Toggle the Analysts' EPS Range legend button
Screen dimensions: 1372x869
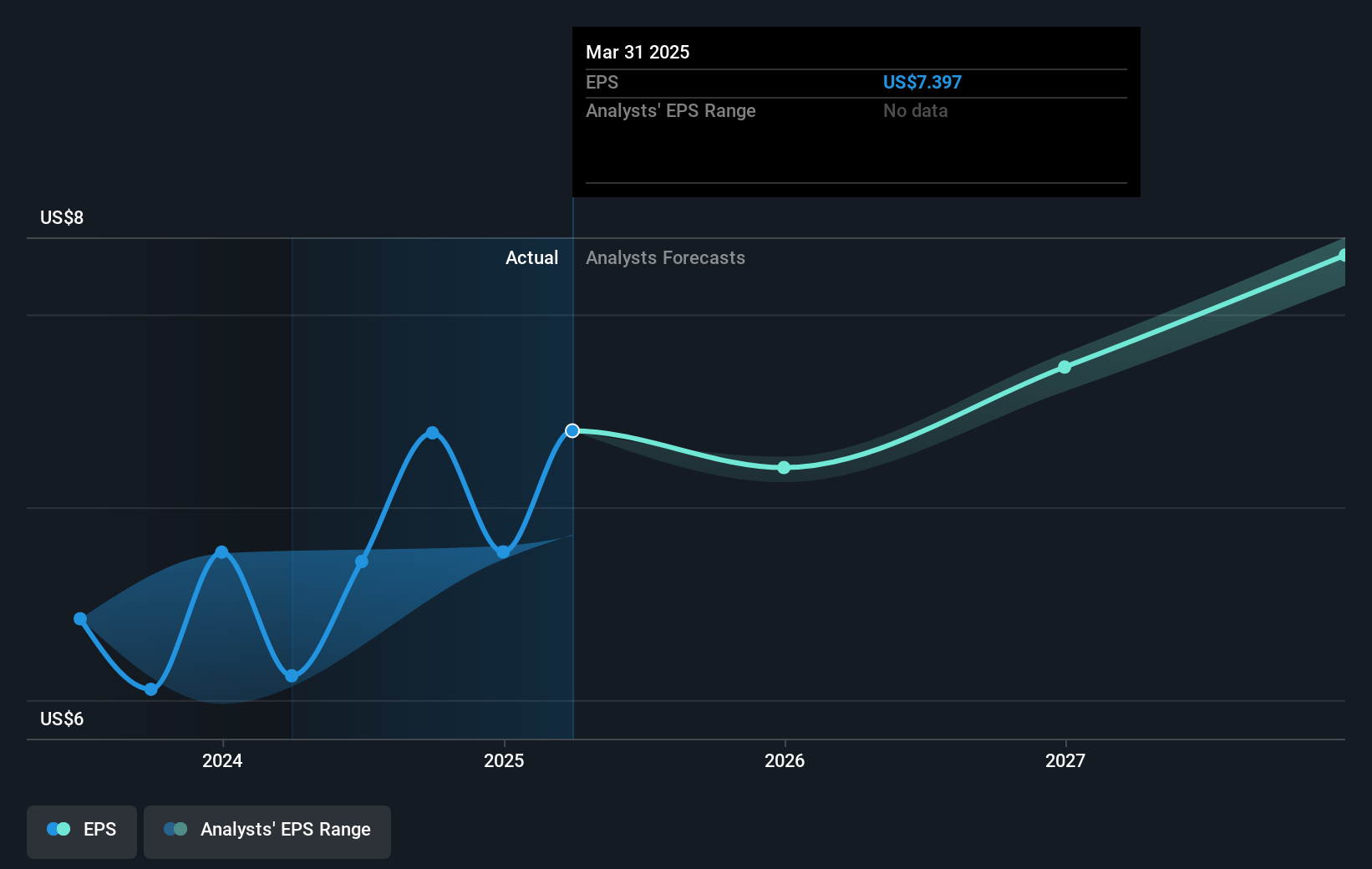coord(267,831)
